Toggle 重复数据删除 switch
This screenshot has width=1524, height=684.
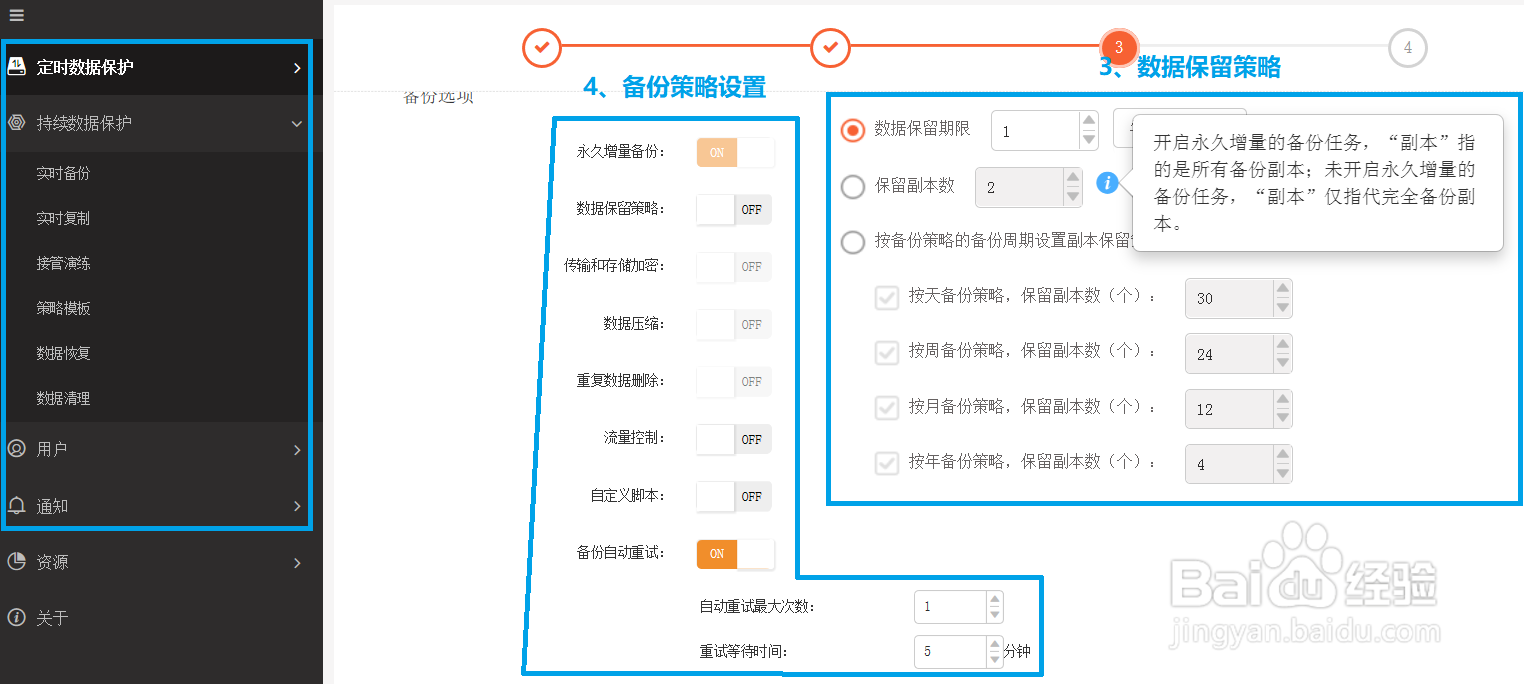tap(734, 381)
